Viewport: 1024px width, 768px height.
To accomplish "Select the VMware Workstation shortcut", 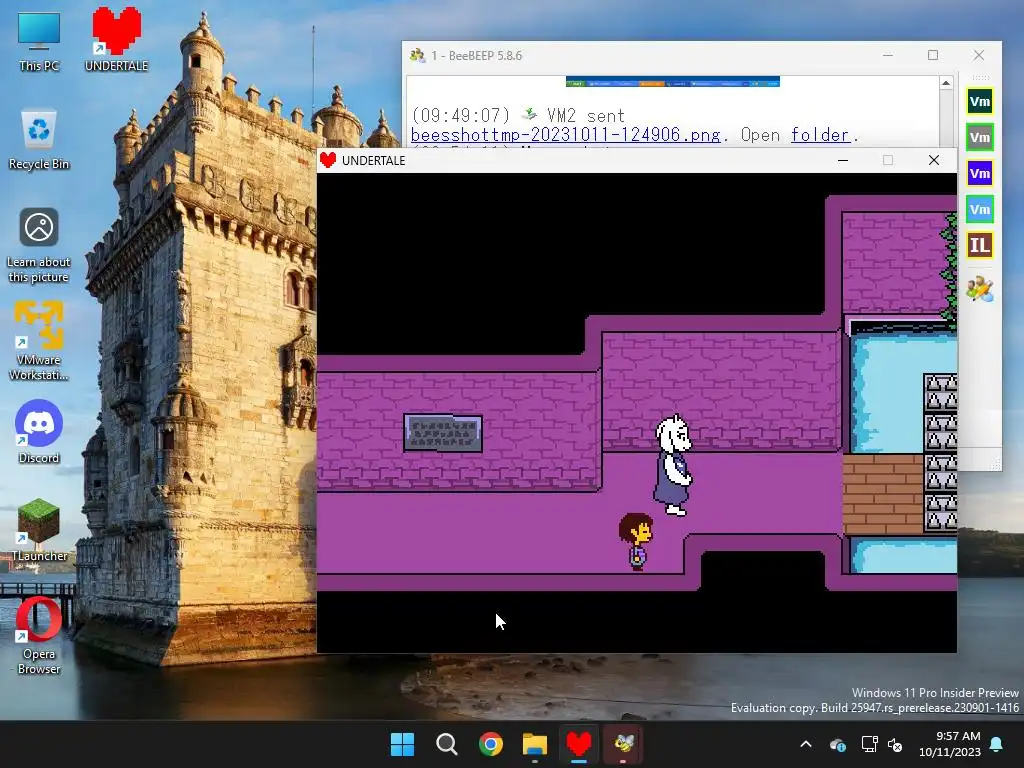I will click(x=39, y=341).
